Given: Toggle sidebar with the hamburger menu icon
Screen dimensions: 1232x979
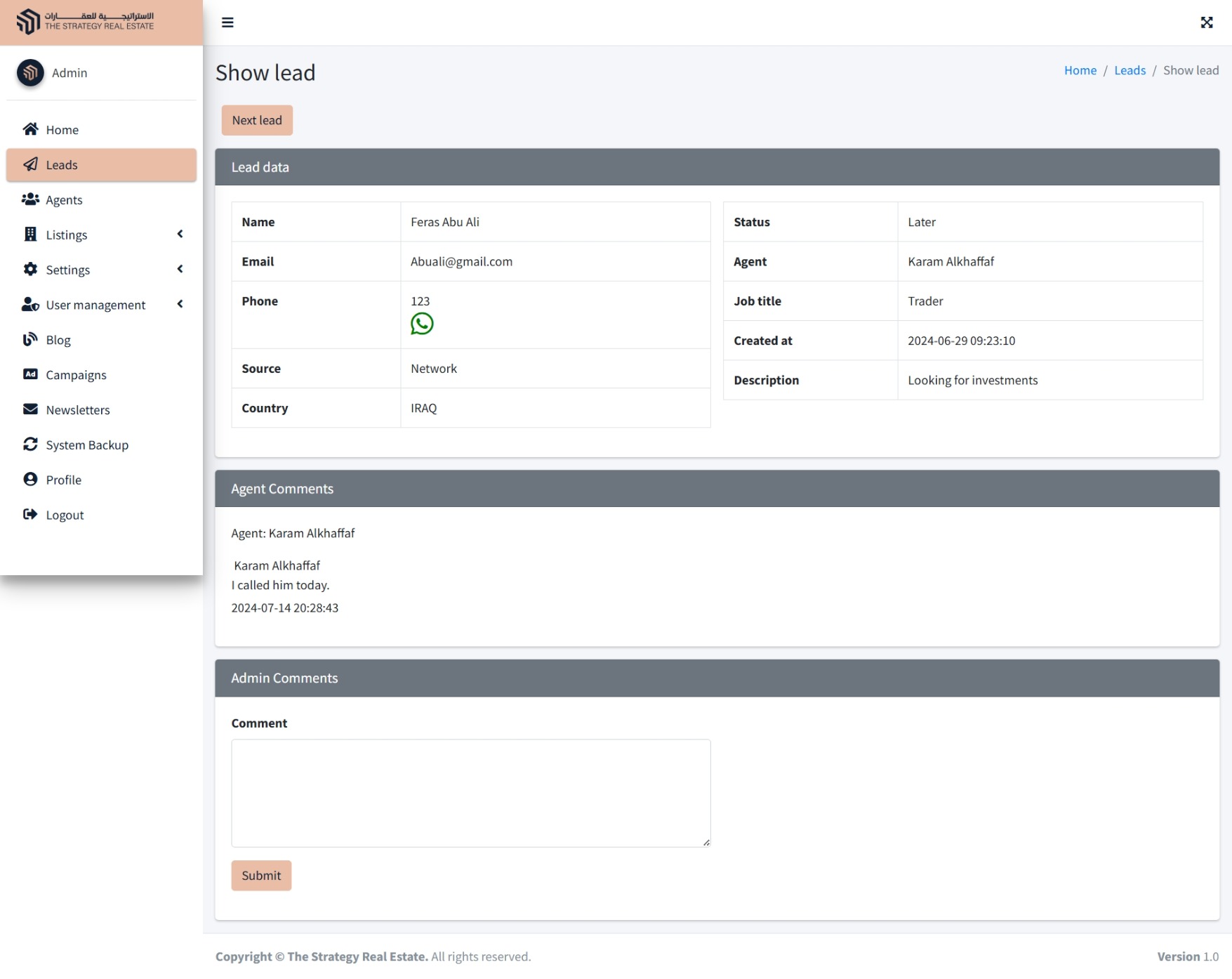Looking at the screenshot, I should point(227,22).
